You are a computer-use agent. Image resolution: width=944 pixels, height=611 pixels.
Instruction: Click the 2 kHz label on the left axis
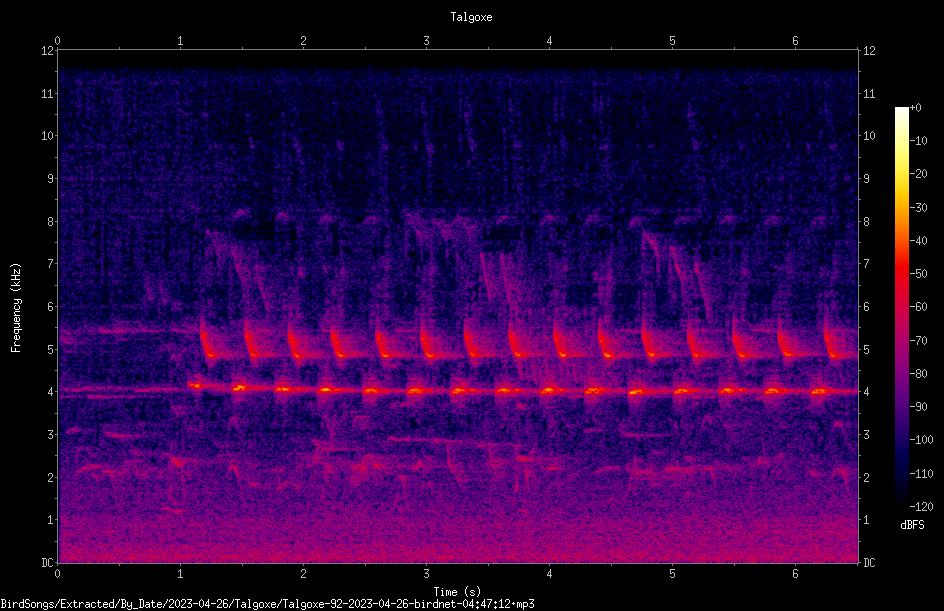(x=51, y=477)
